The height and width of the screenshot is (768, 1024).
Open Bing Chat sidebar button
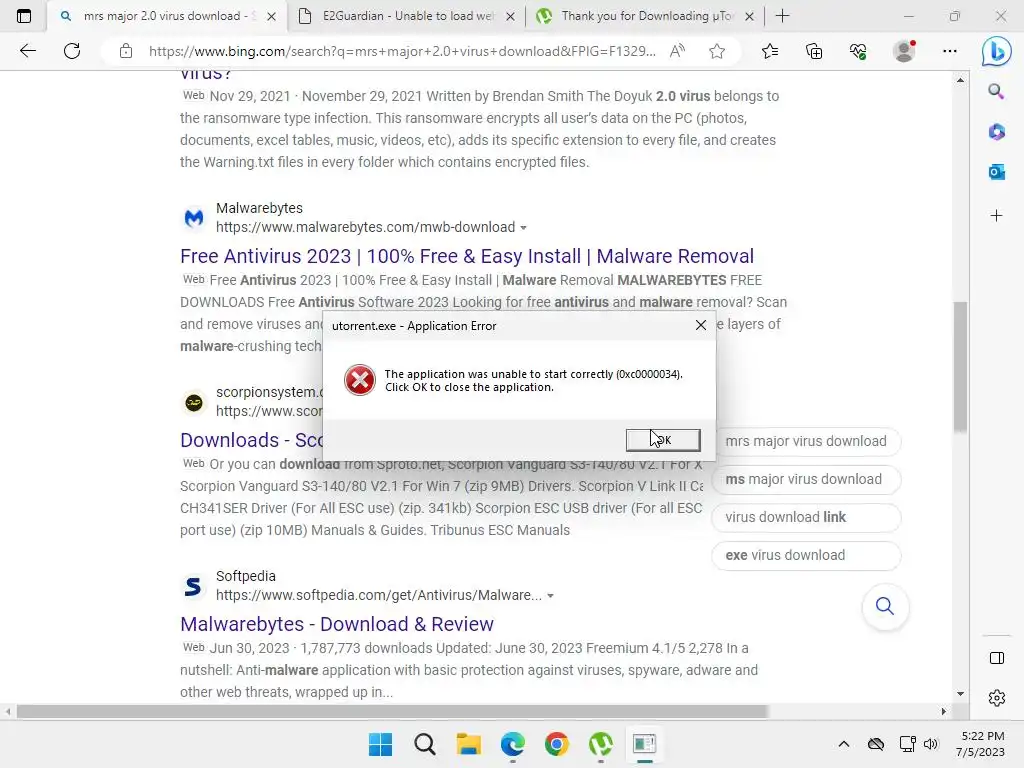click(x=997, y=52)
